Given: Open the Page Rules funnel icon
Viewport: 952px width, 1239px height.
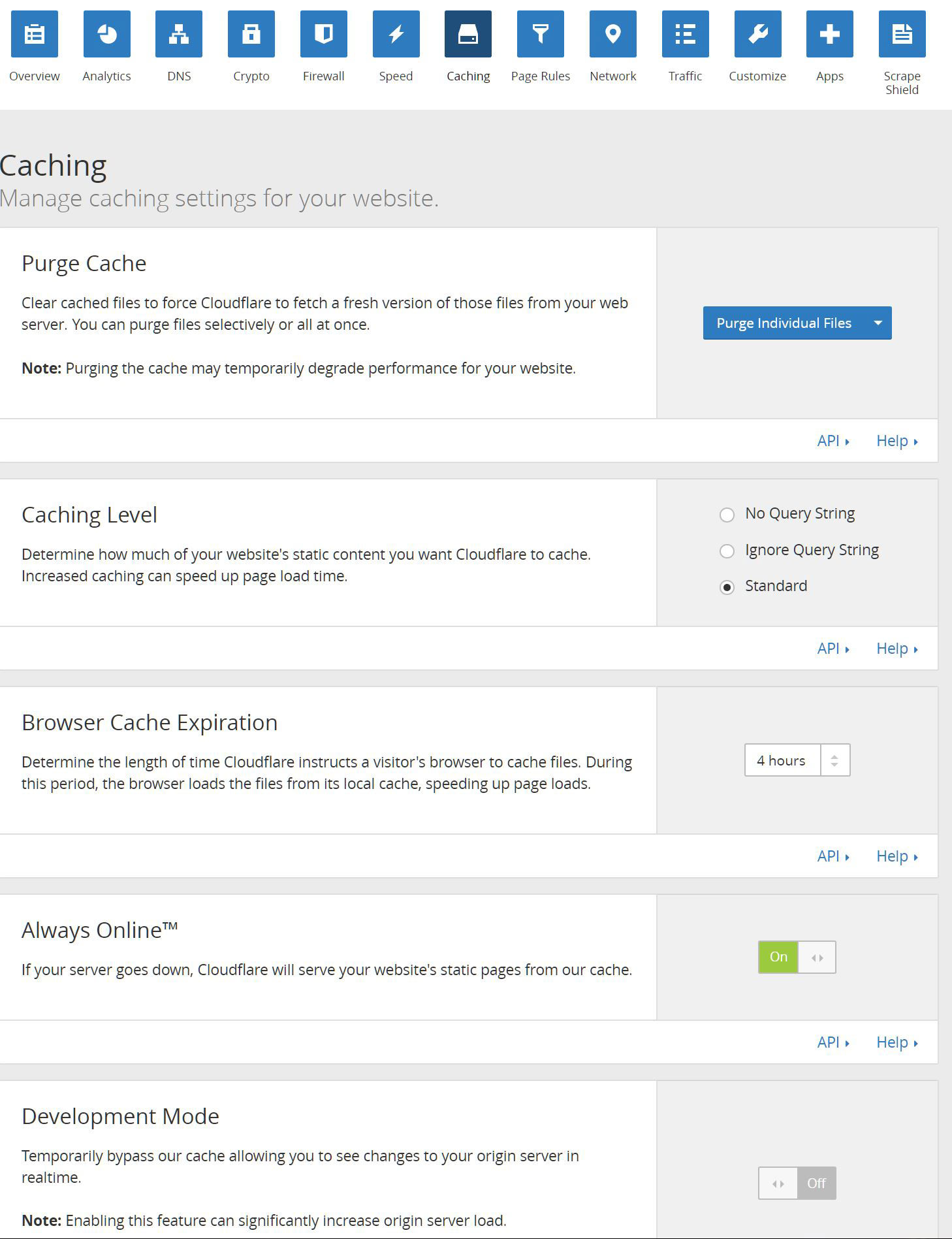Looking at the screenshot, I should point(541,34).
